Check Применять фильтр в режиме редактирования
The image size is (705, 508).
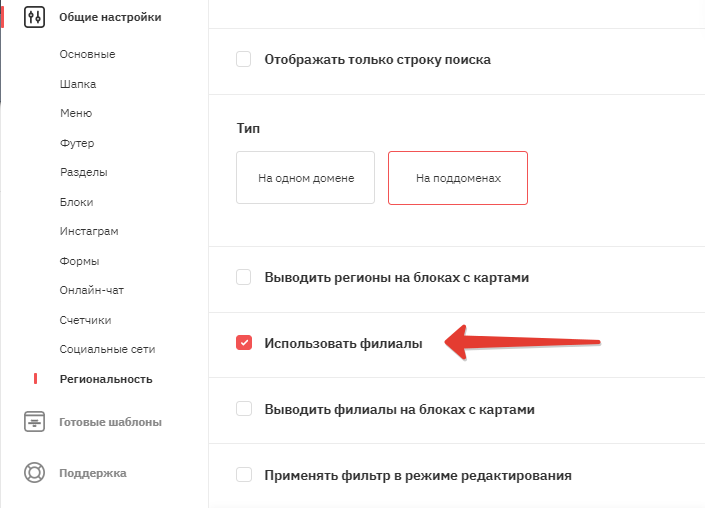coord(244,475)
